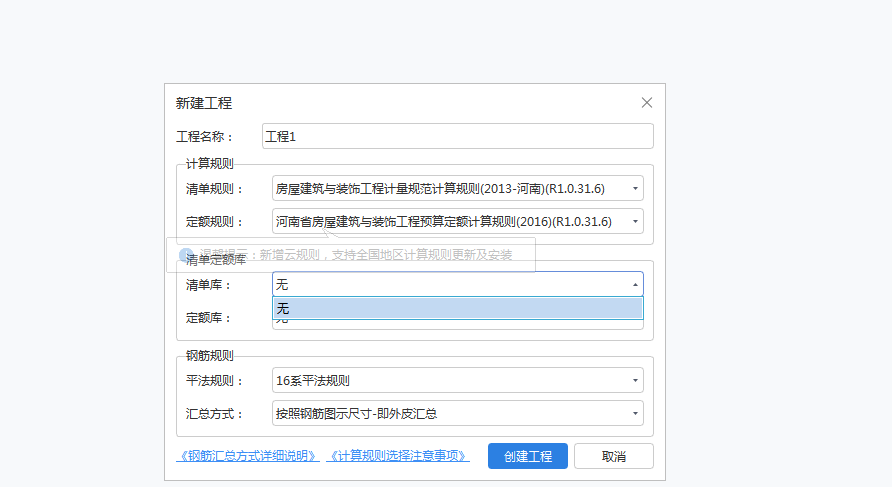
Task: Open 《计算规则选择注意事项》 link
Action: [x=398, y=456]
